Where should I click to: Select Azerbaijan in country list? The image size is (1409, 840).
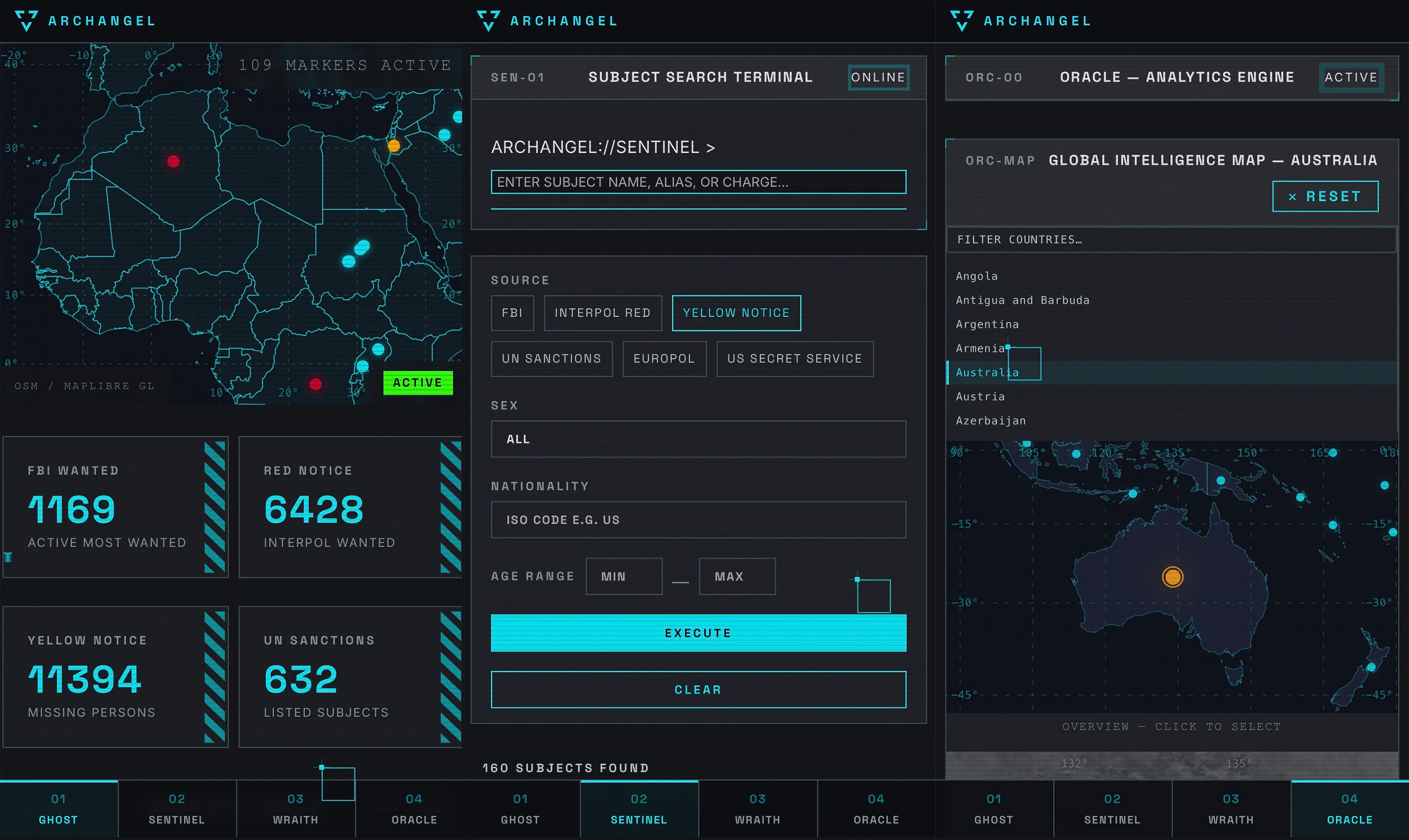click(1171, 421)
